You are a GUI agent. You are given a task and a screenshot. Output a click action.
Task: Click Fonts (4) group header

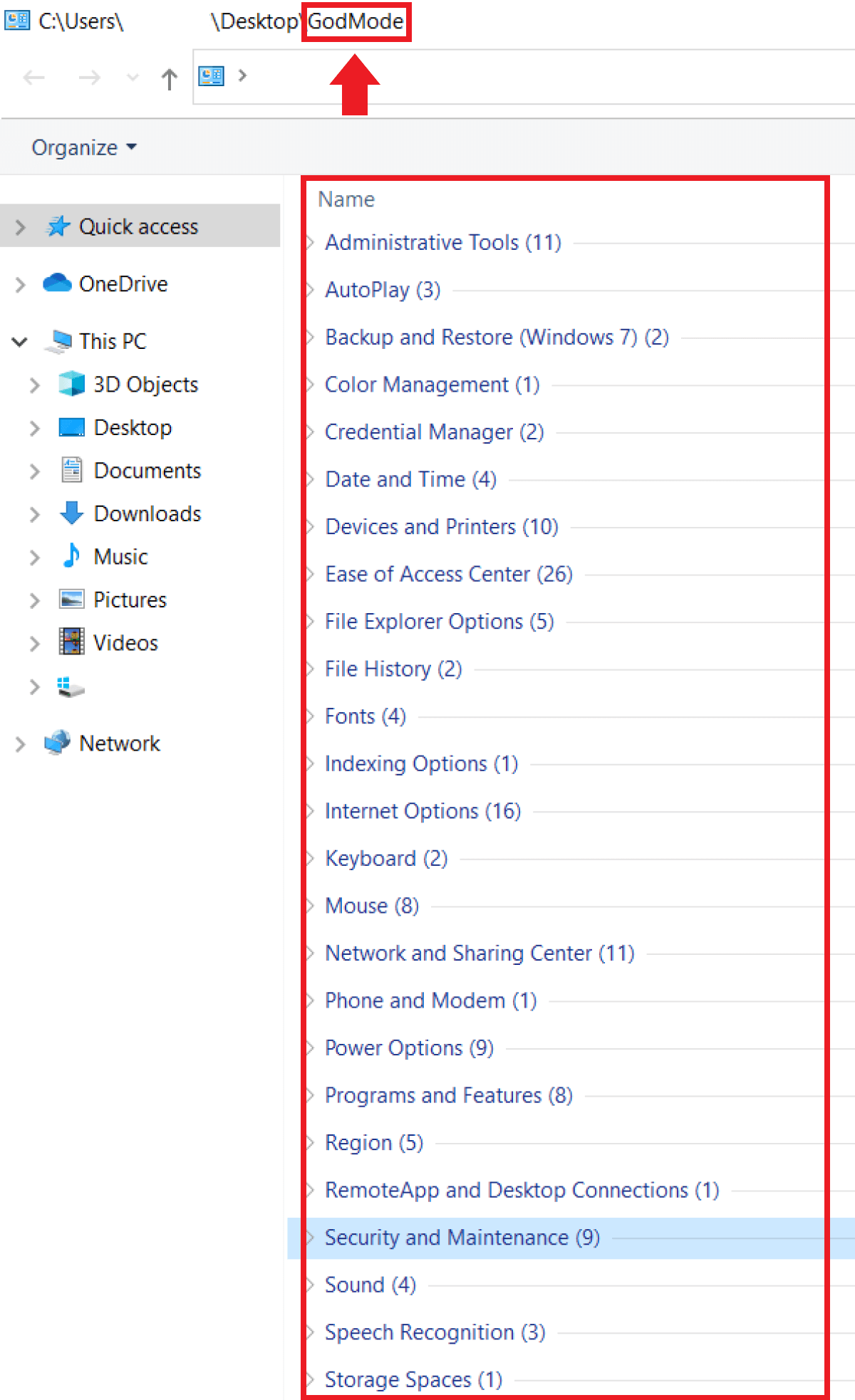click(366, 716)
